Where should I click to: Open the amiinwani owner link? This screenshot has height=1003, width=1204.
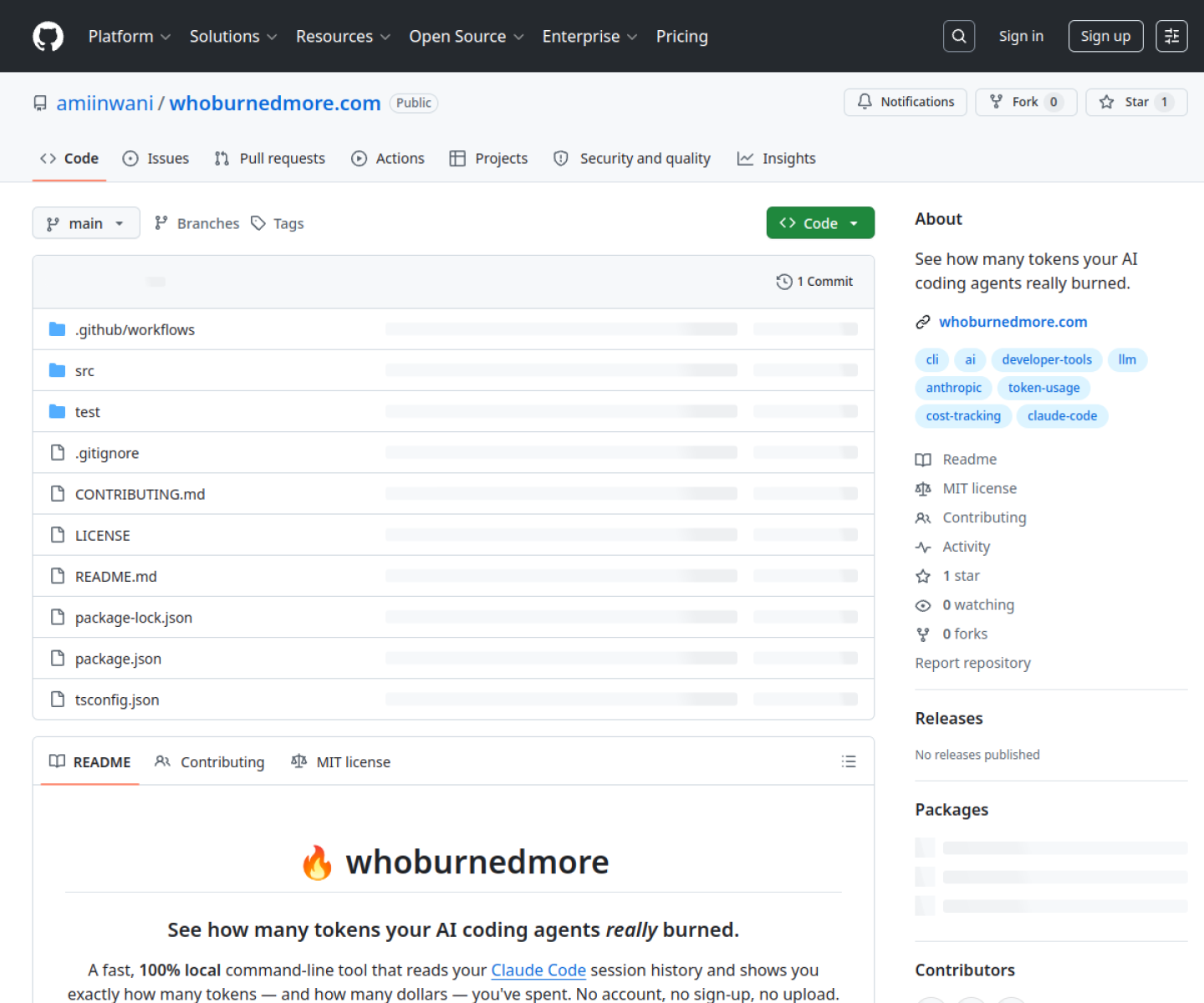(x=105, y=103)
